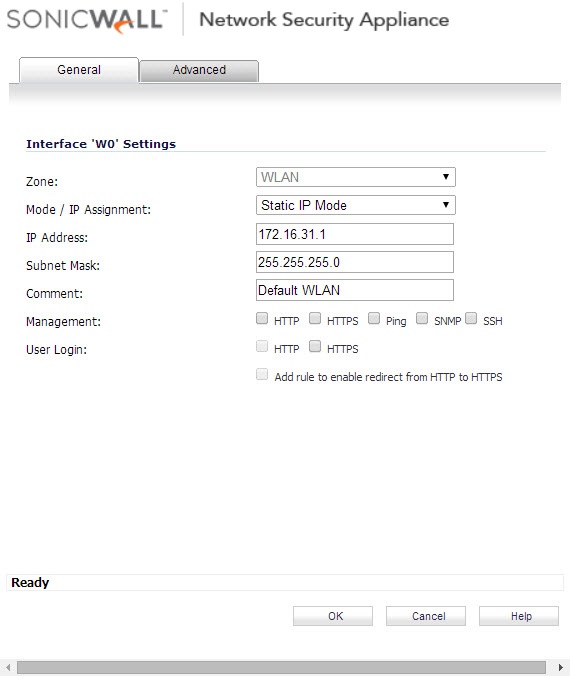Click the SonicWall logo
Screen dimensions: 570x676
tap(87, 20)
